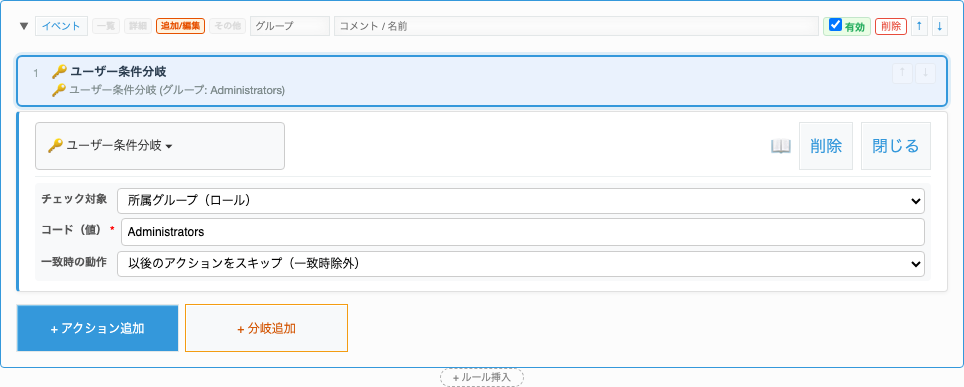Select the 追加/編集 tab
964x387 pixels.
tap(180, 26)
